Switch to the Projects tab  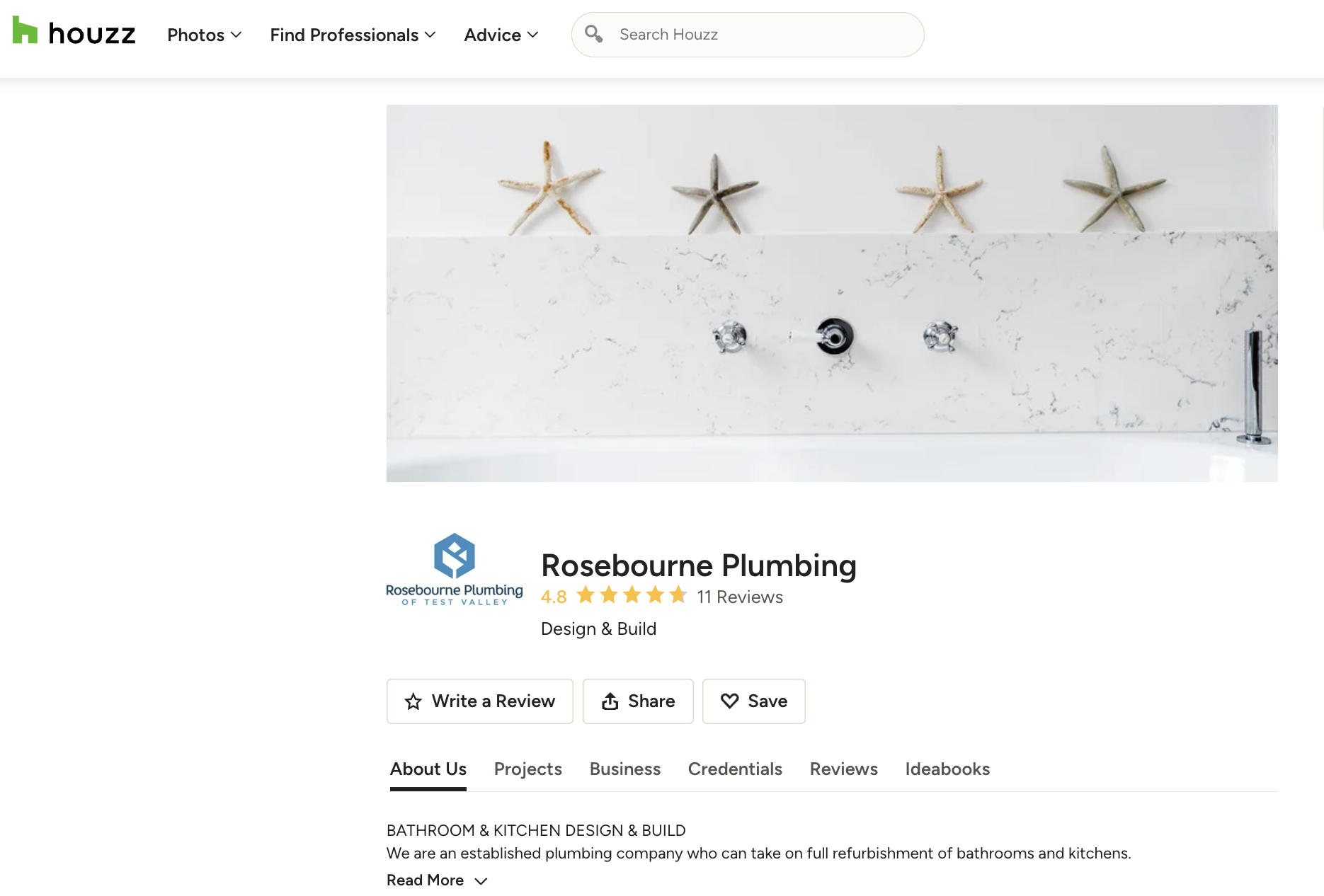[x=528, y=769]
